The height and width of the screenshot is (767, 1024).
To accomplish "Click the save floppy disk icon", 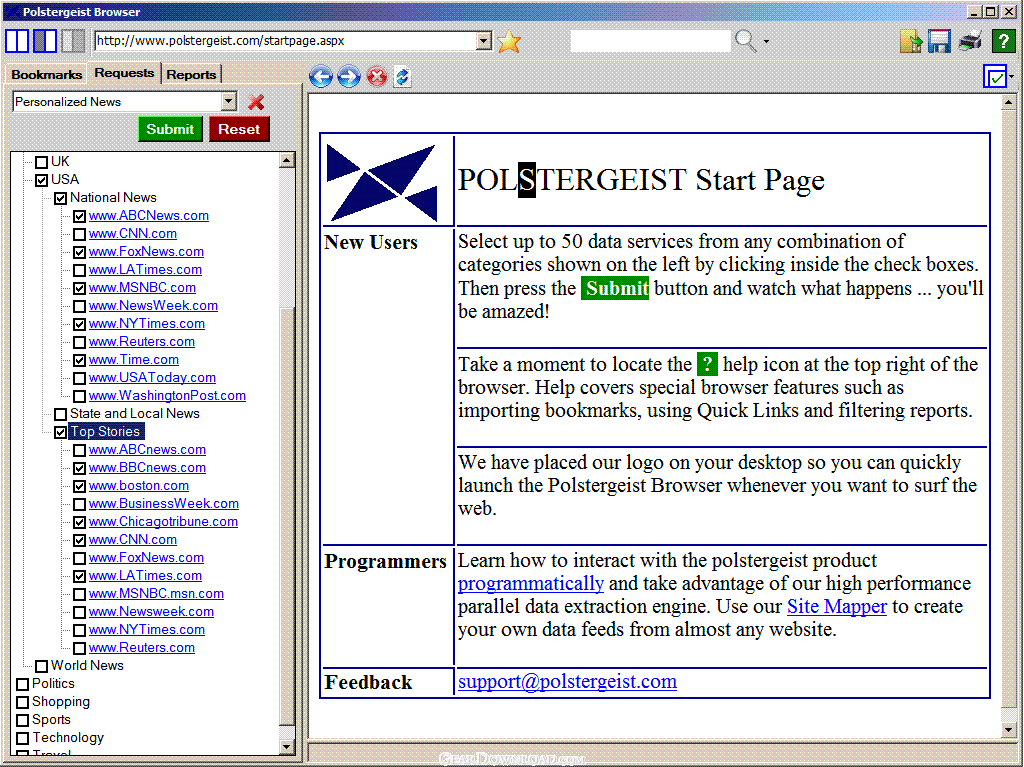I will pyautogui.click(x=939, y=41).
